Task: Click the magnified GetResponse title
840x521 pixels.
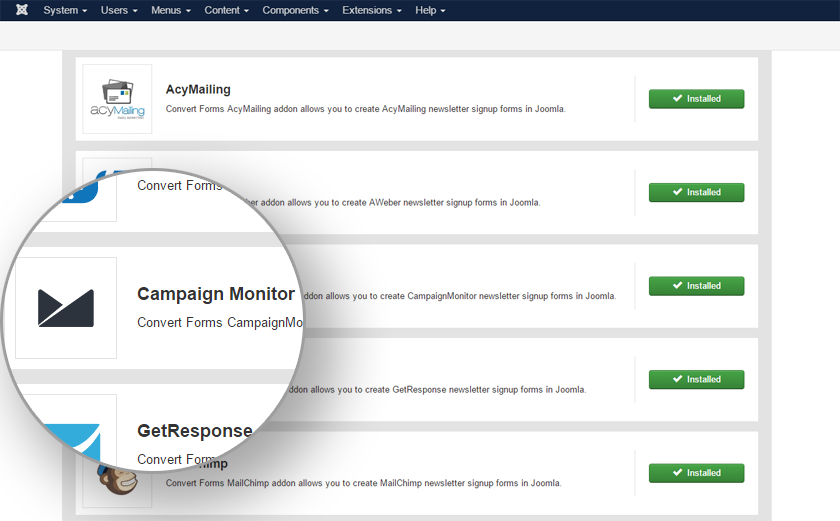Action: [x=194, y=431]
